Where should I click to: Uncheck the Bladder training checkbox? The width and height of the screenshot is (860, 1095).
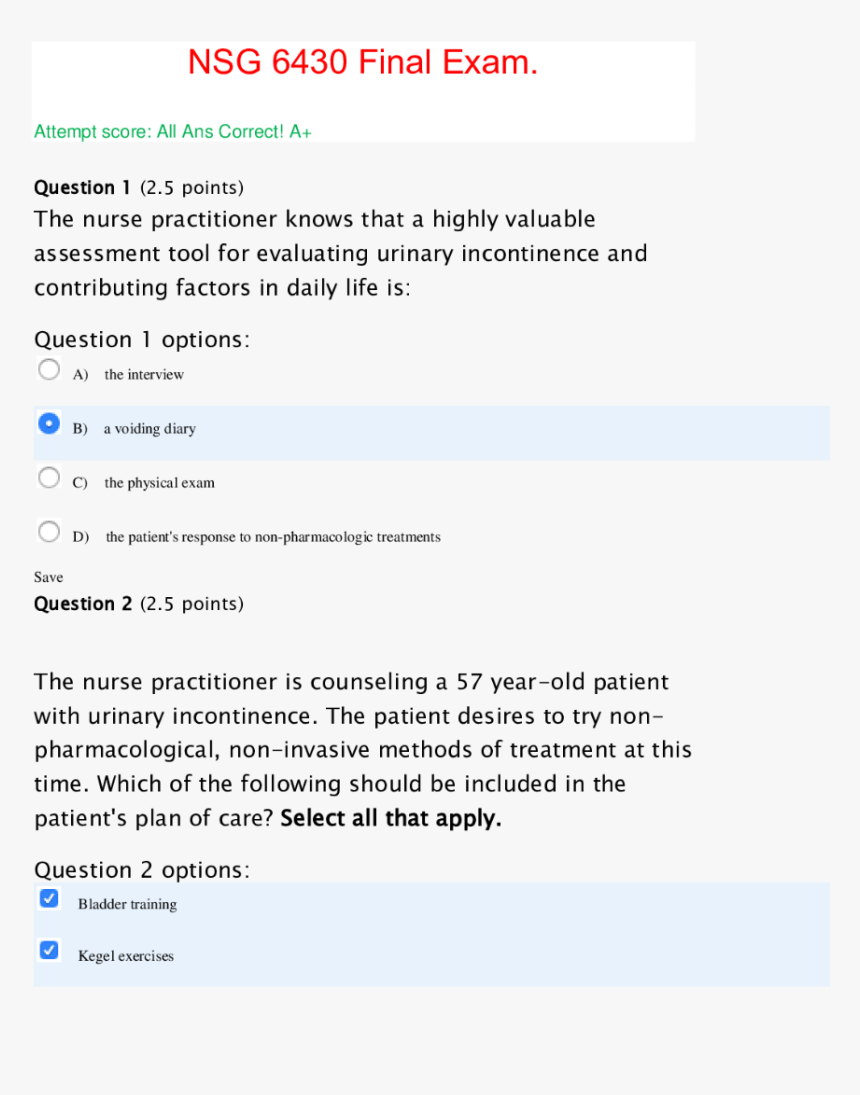pyautogui.click(x=49, y=899)
